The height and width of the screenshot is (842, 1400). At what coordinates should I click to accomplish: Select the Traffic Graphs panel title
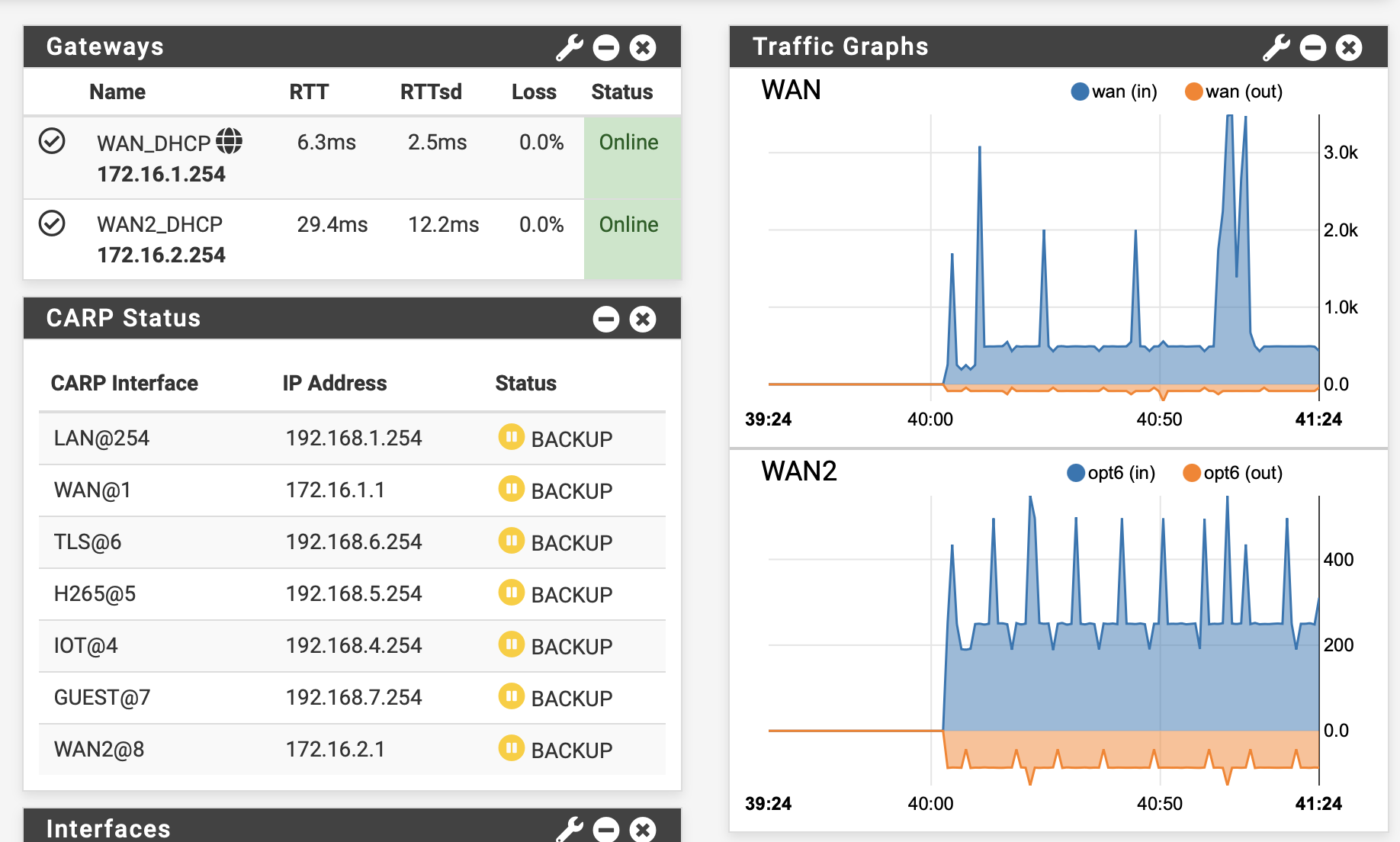point(840,47)
